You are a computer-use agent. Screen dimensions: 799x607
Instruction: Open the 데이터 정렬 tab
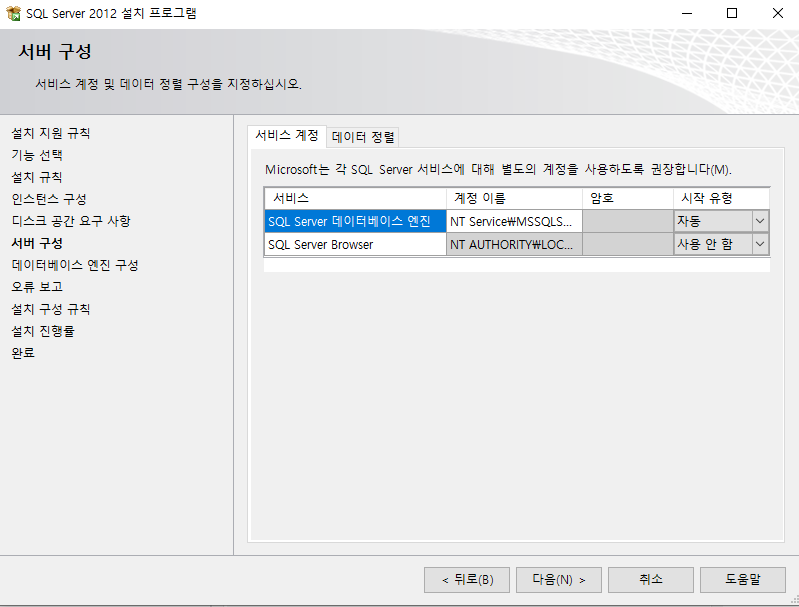coord(363,137)
